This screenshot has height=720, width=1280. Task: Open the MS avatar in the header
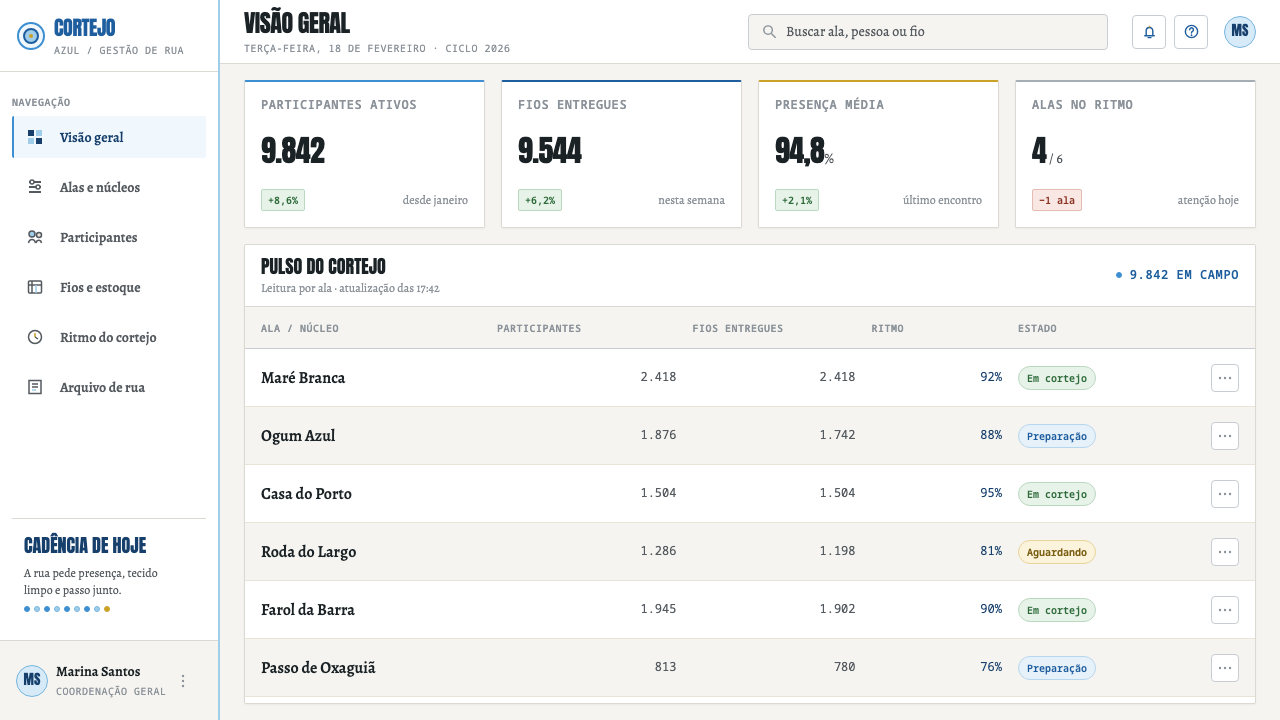point(1240,32)
